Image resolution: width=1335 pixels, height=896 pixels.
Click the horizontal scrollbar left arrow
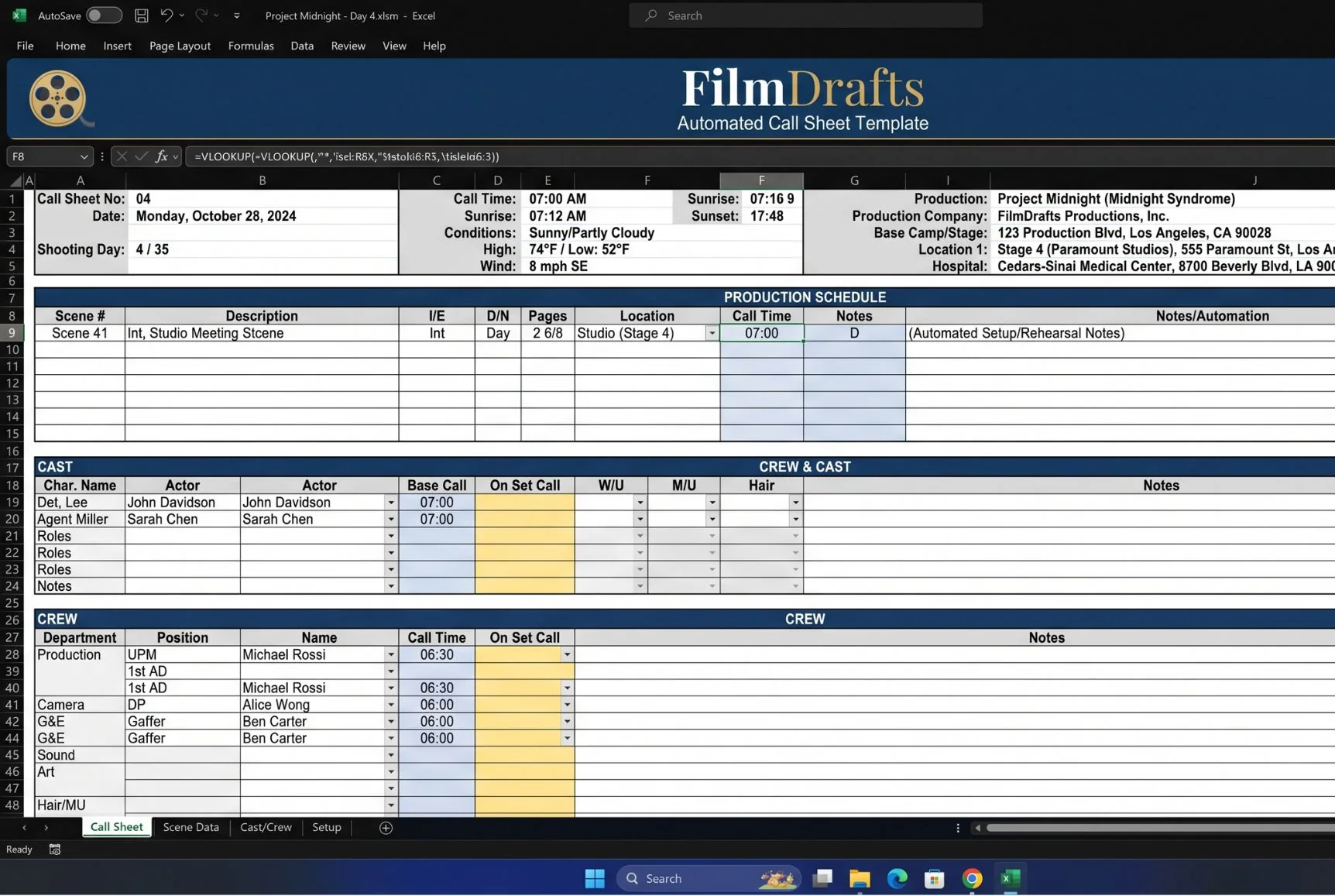click(x=978, y=828)
